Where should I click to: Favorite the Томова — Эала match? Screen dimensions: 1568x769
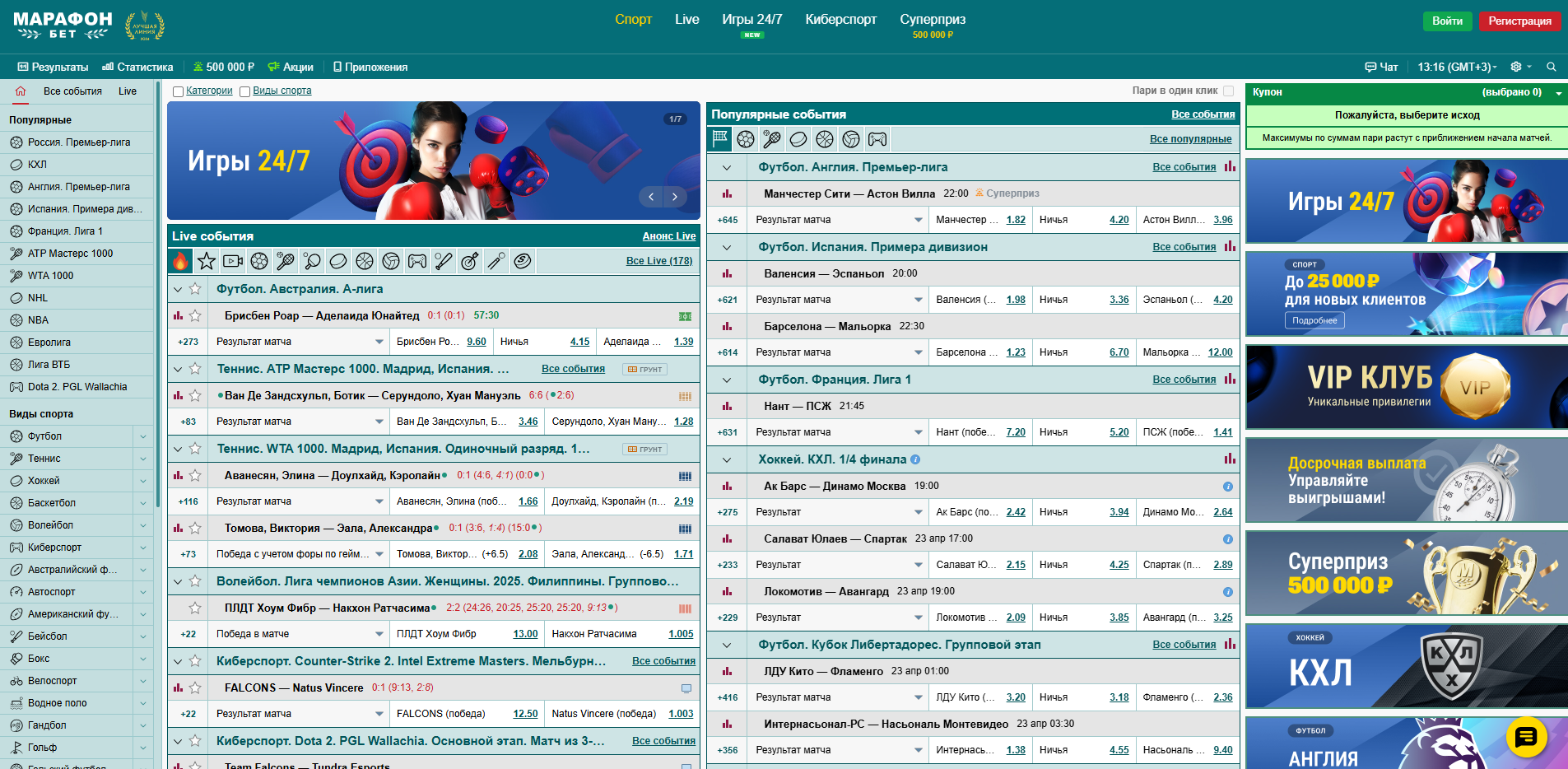[195, 528]
